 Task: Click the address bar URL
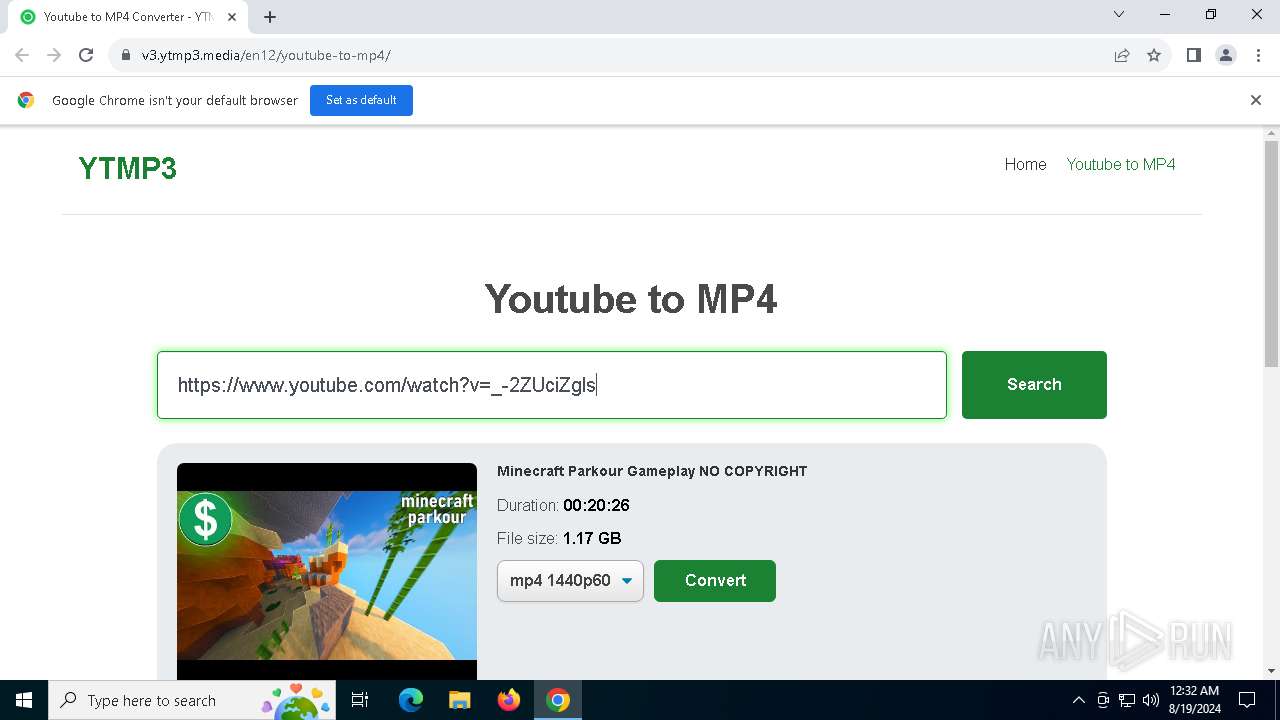(x=266, y=55)
